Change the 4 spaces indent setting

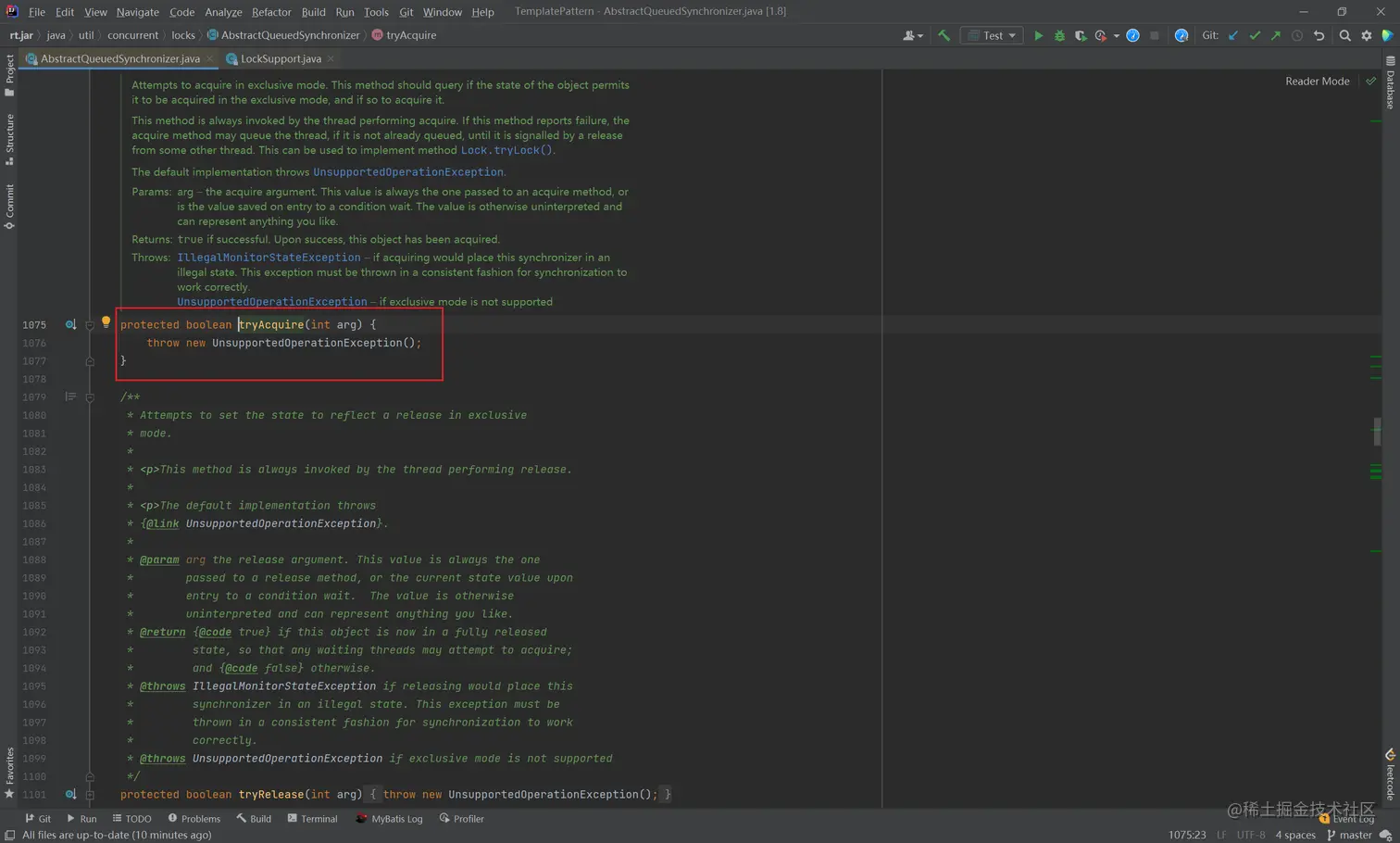pyautogui.click(x=1294, y=835)
